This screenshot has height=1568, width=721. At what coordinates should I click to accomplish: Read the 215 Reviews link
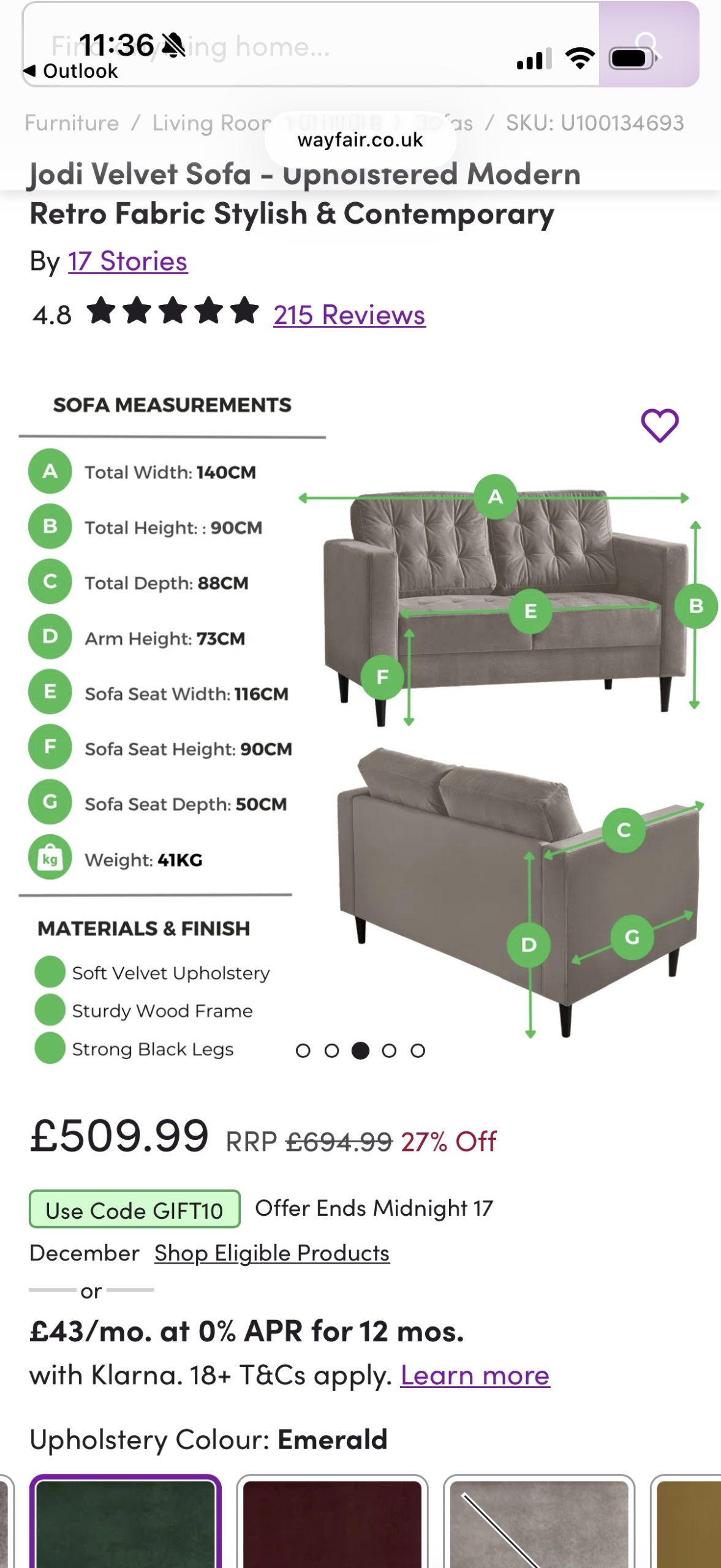[x=349, y=315]
